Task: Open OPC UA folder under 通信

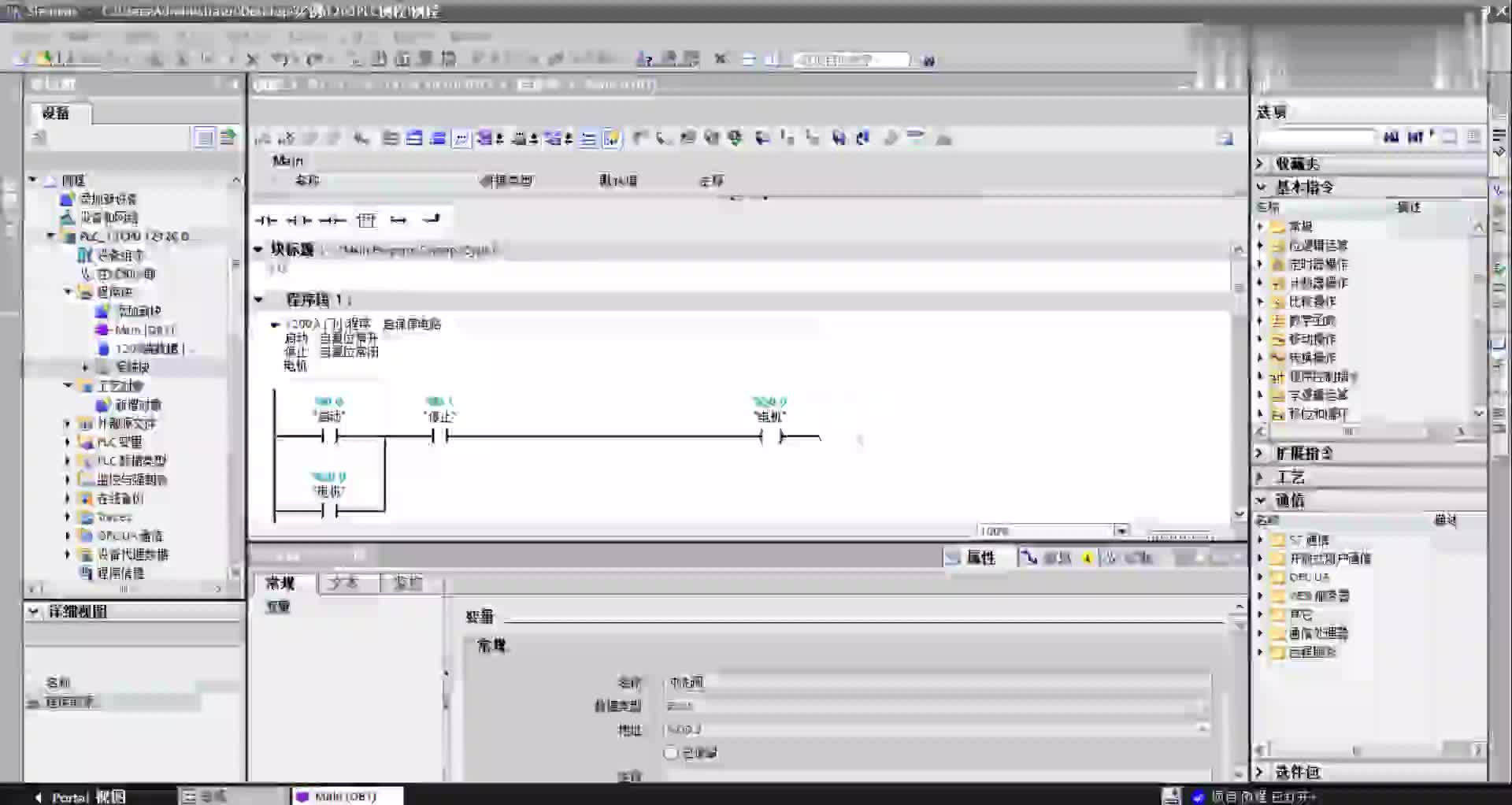Action: coord(1309,577)
